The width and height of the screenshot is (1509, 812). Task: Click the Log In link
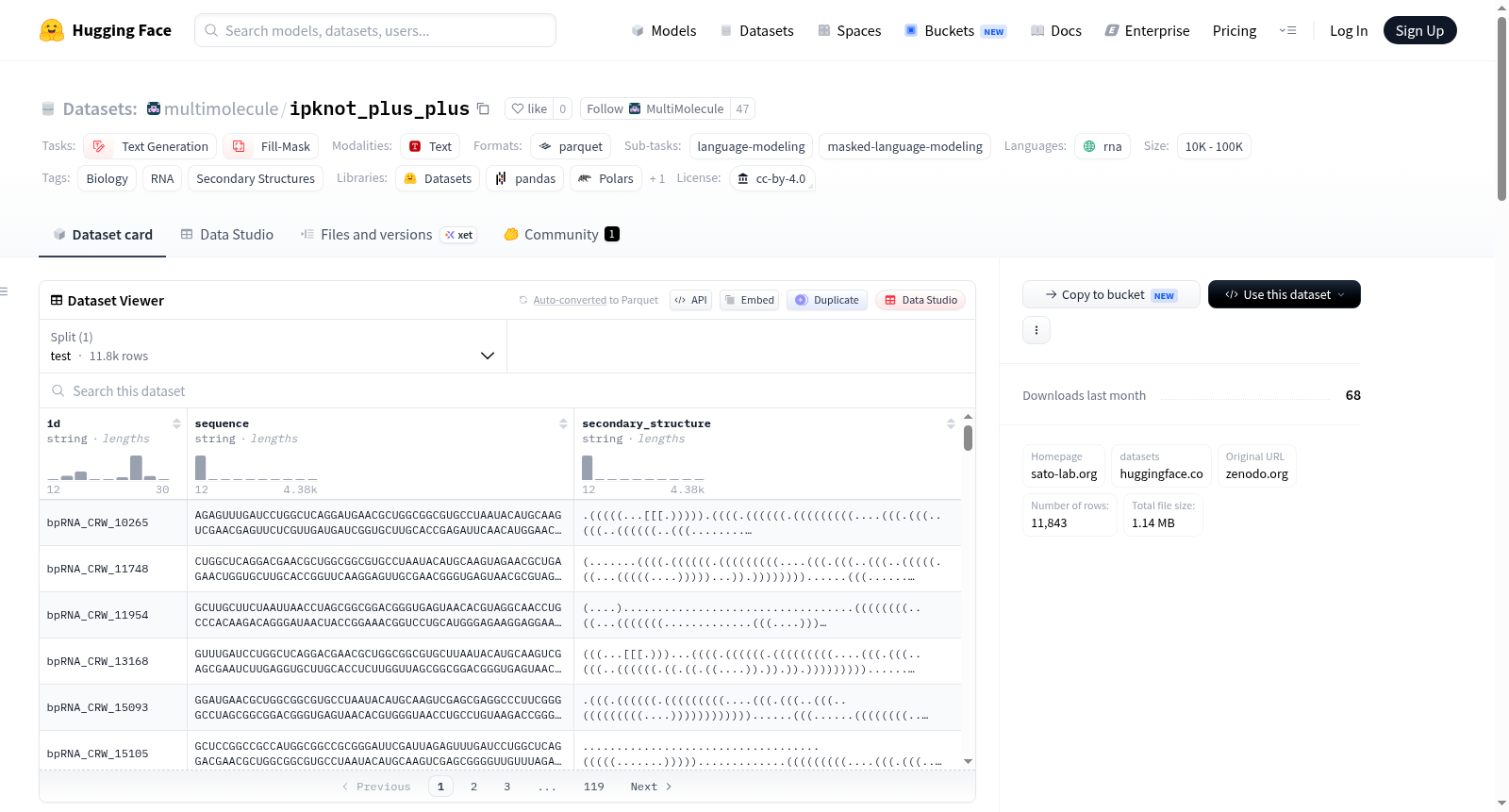click(1349, 30)
